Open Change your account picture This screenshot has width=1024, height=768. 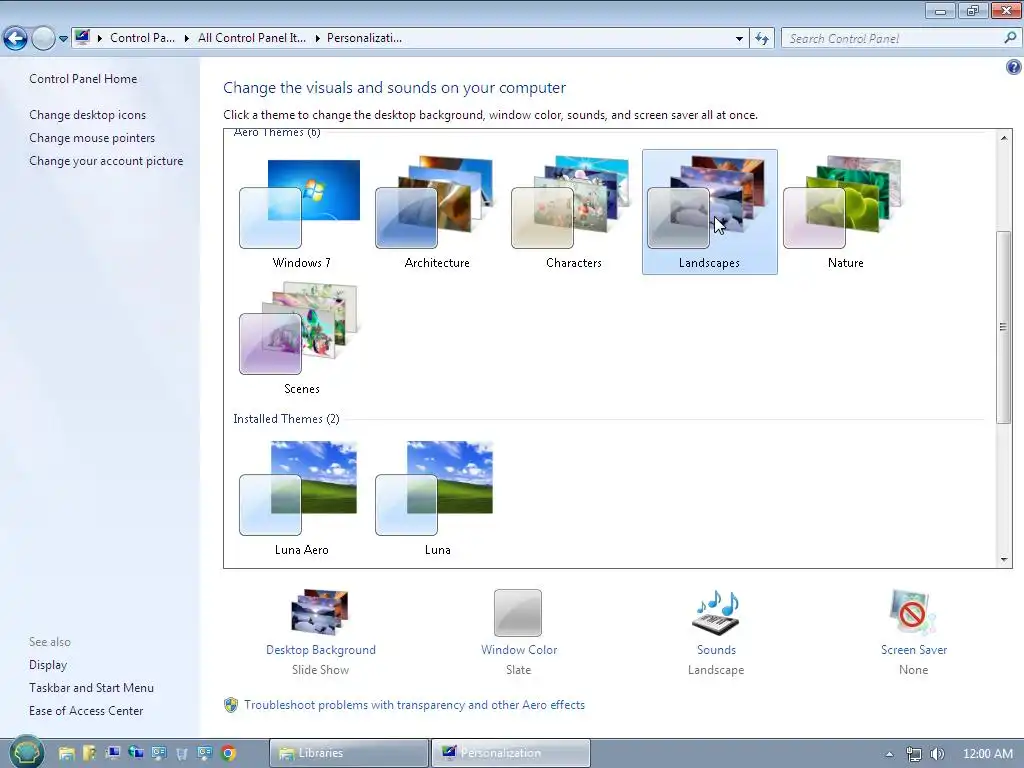coord(106,161)
